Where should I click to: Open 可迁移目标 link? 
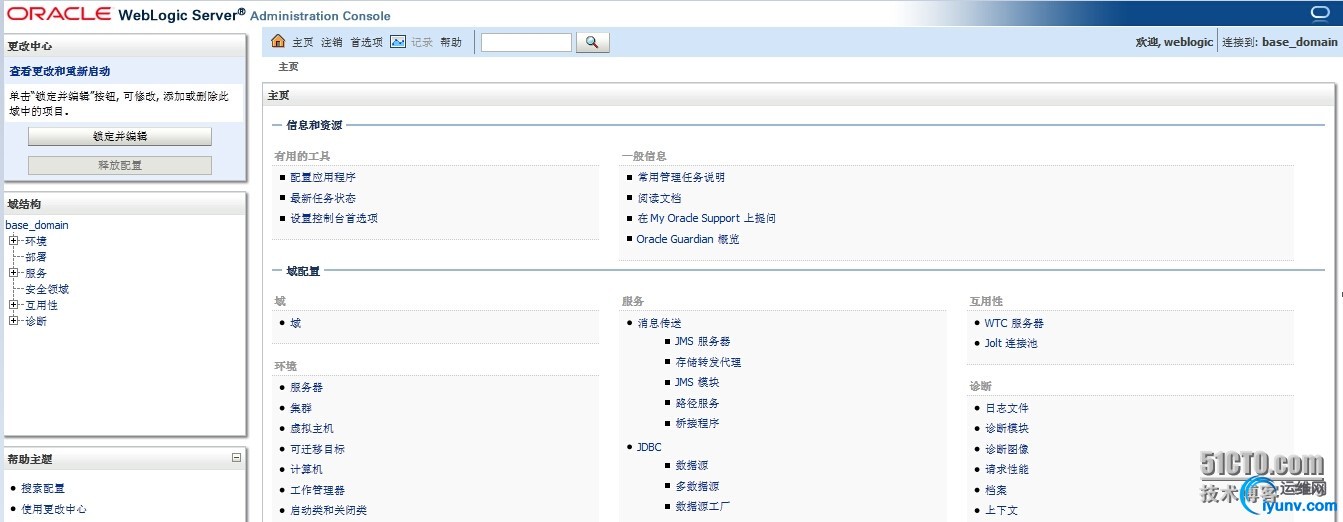[317, 449]
